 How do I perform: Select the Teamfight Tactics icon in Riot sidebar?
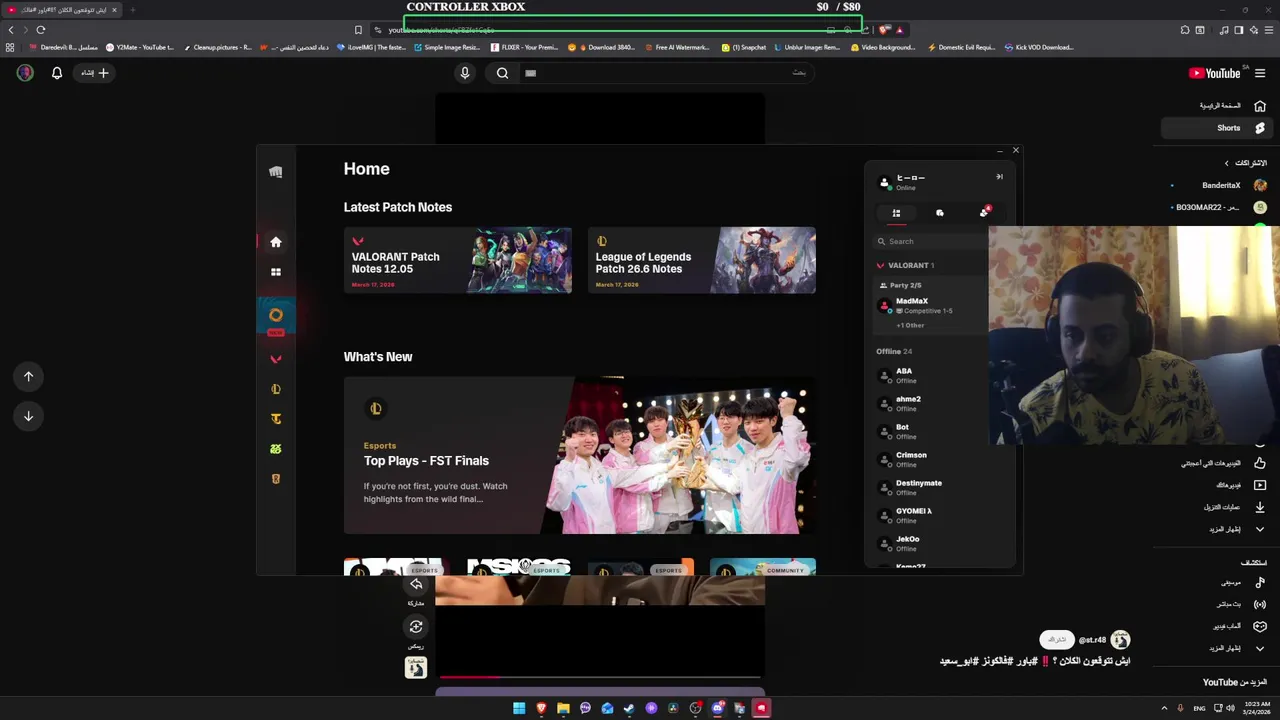point(276,419)
